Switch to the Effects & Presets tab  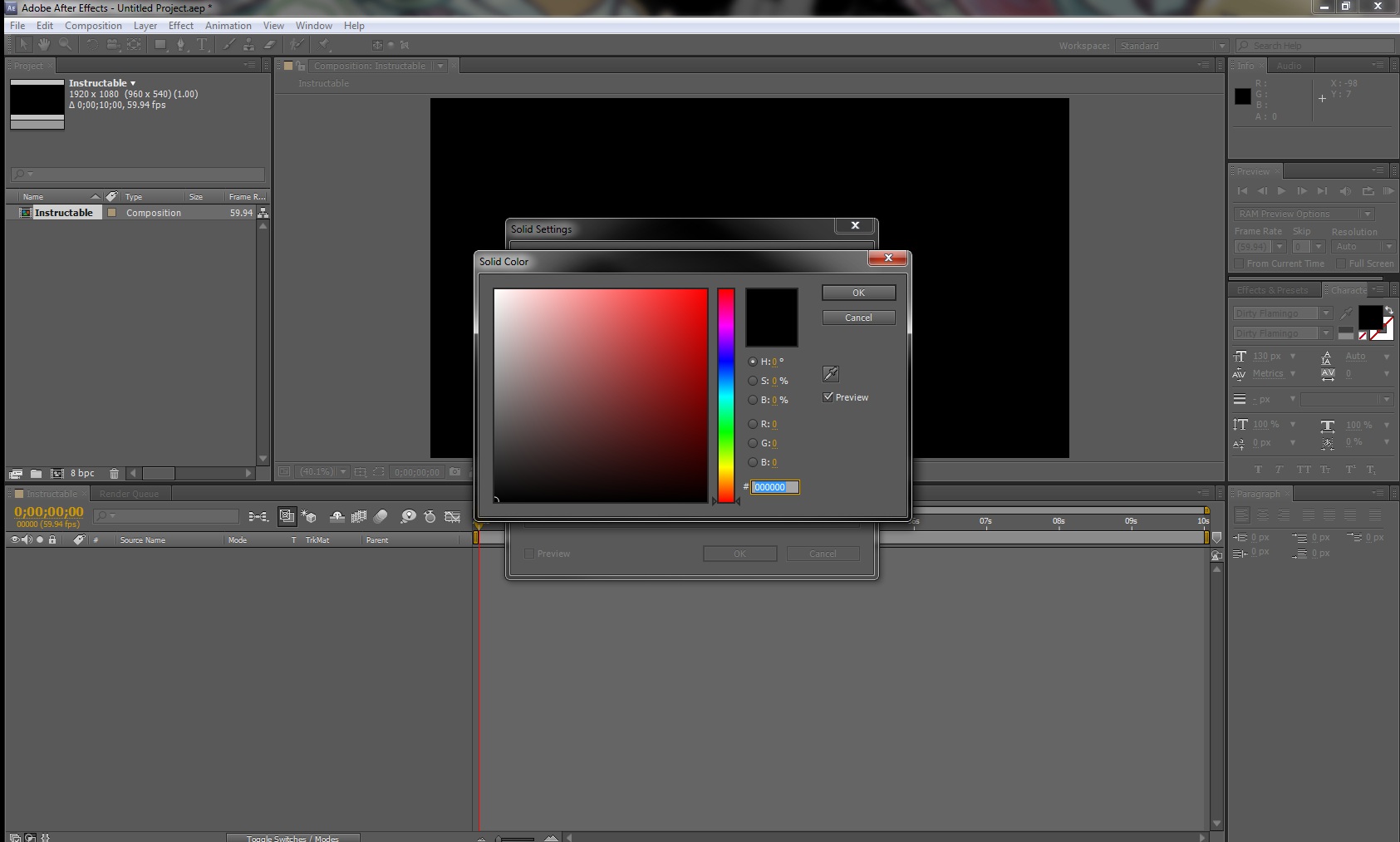coord(1272,290)
